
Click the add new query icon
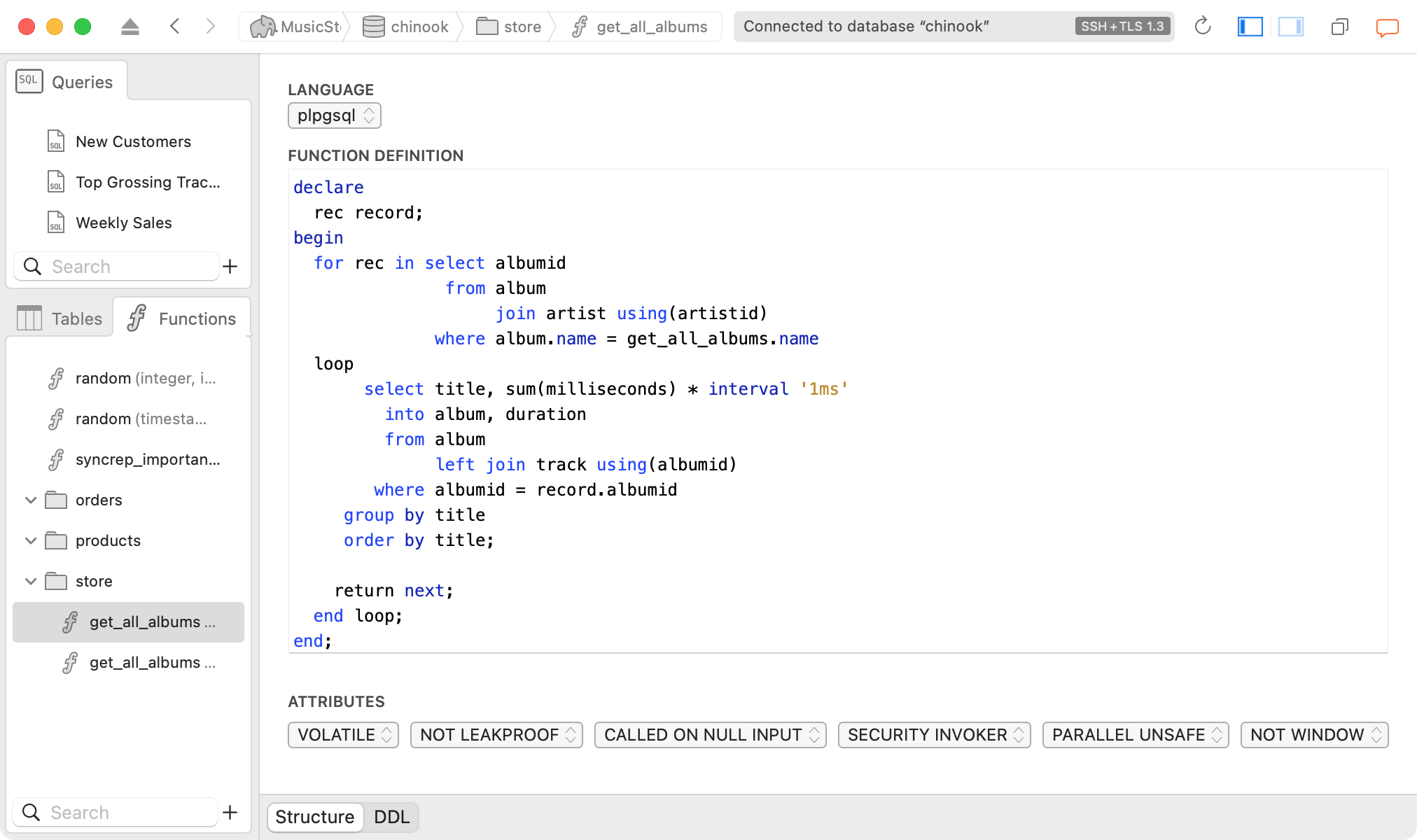click(231, 266)
